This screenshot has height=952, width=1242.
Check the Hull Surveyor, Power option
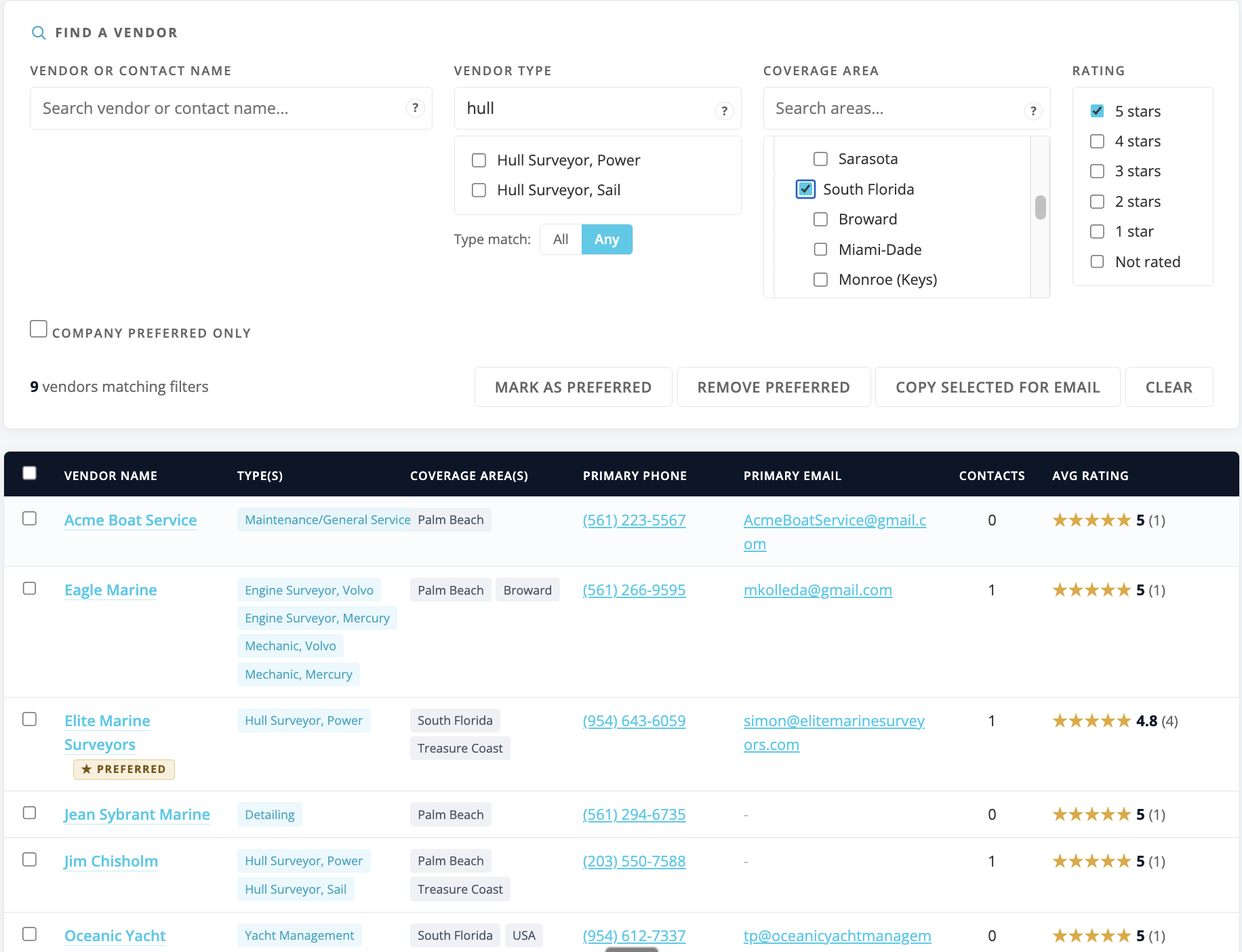tap(479, 160)
